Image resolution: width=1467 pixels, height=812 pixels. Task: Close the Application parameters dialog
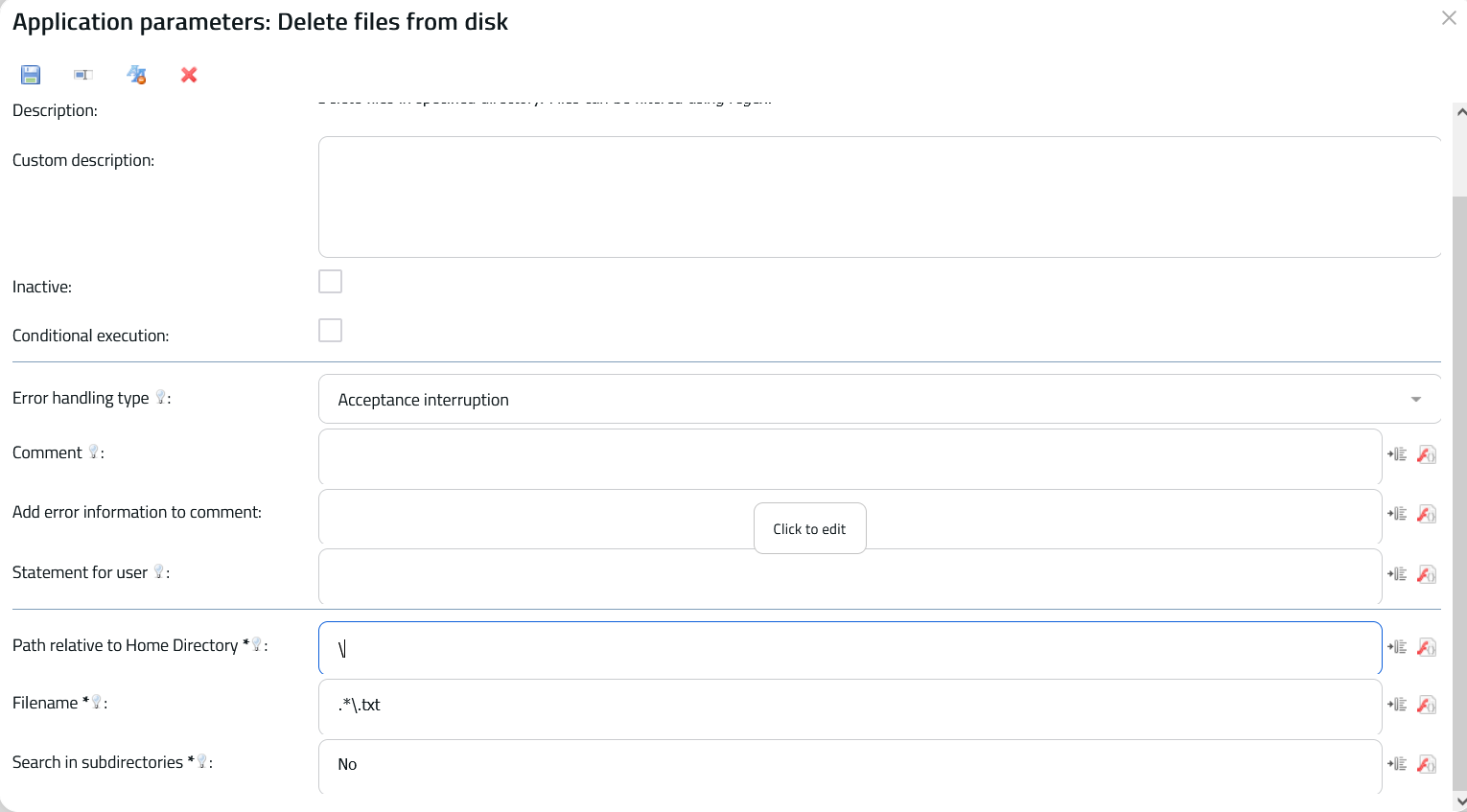point(1449,18)
